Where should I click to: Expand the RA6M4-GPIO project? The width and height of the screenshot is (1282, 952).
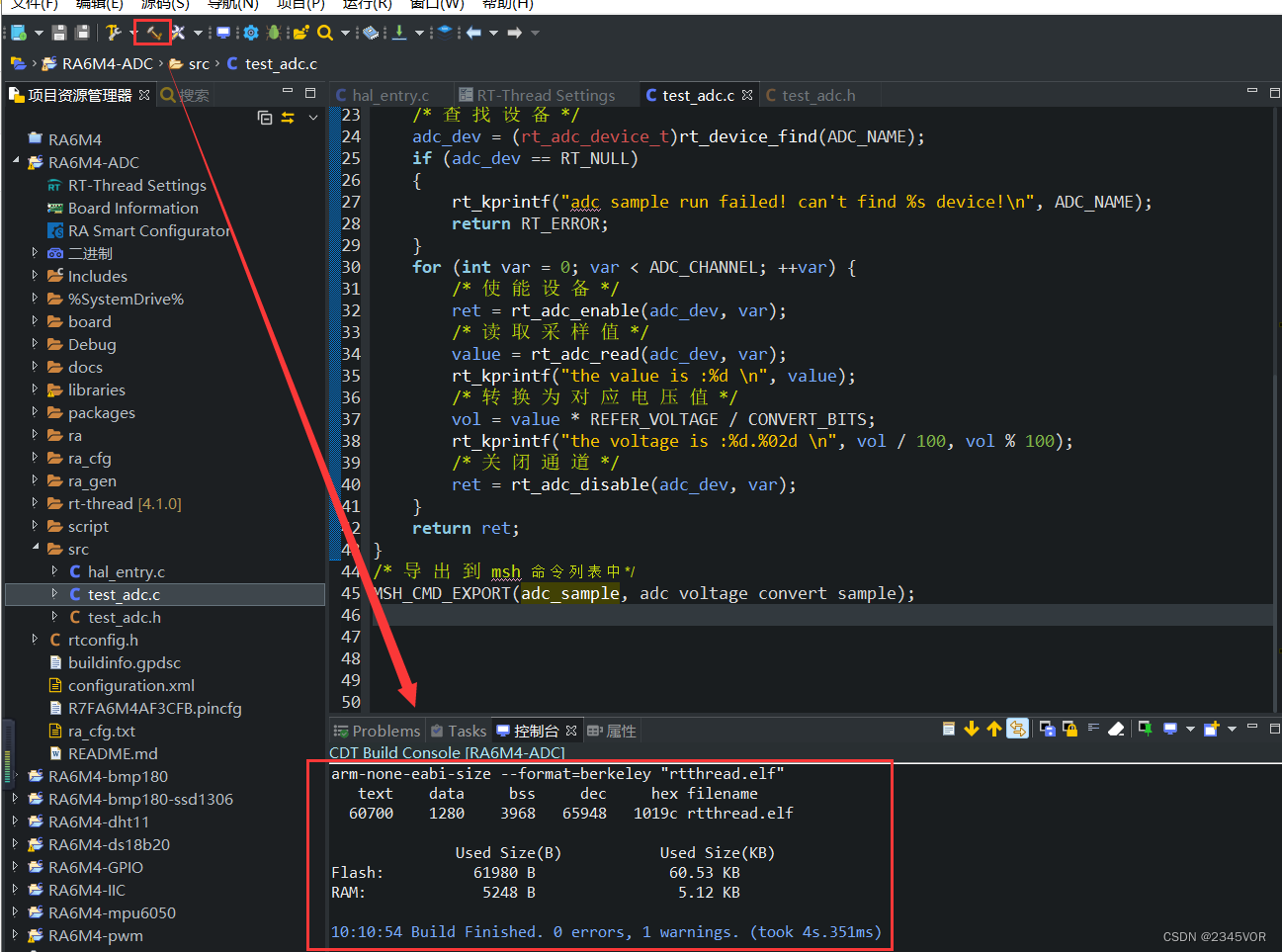pos(15,867)
